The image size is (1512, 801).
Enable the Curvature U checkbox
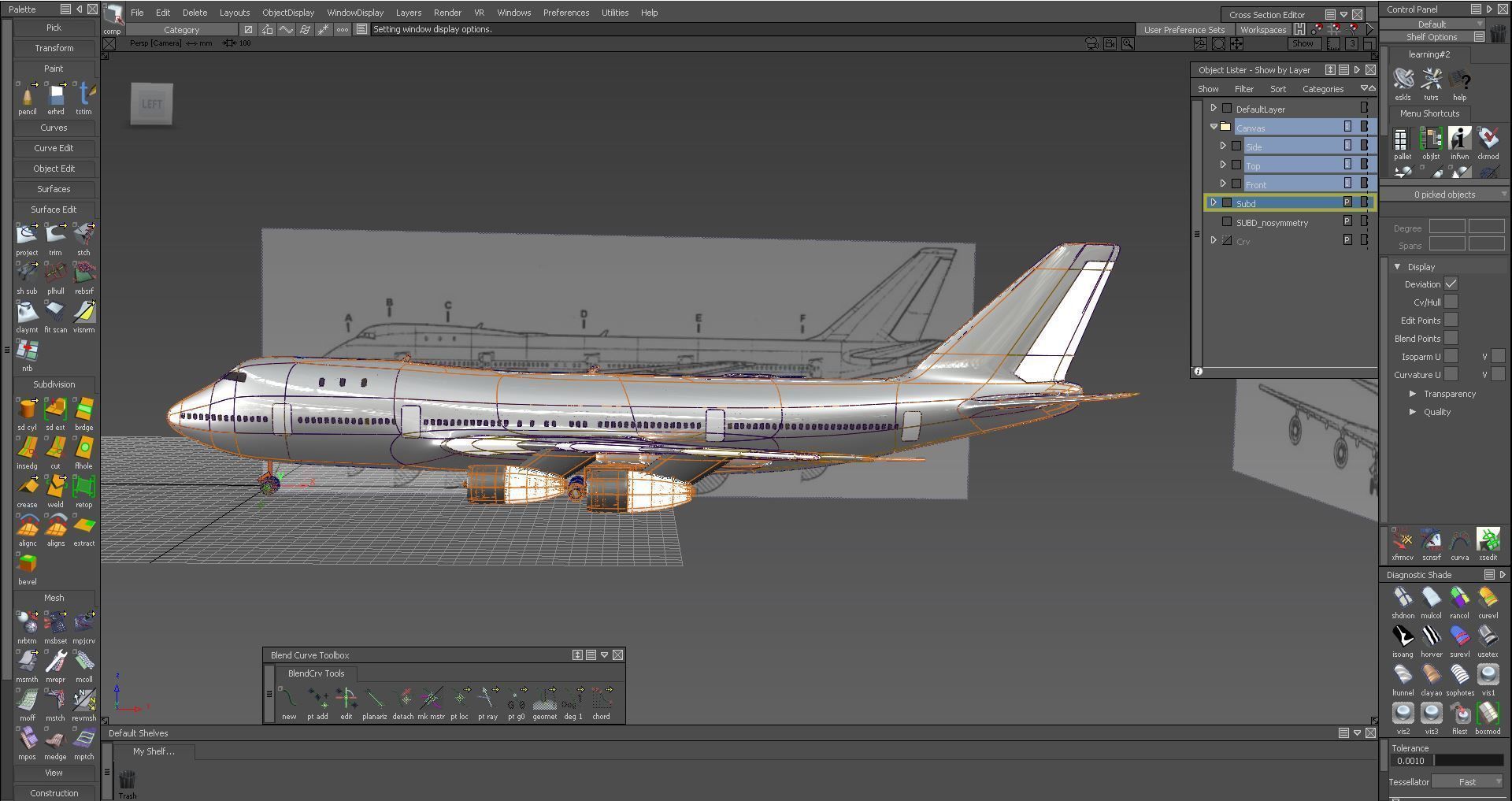tap(1451, 374)
